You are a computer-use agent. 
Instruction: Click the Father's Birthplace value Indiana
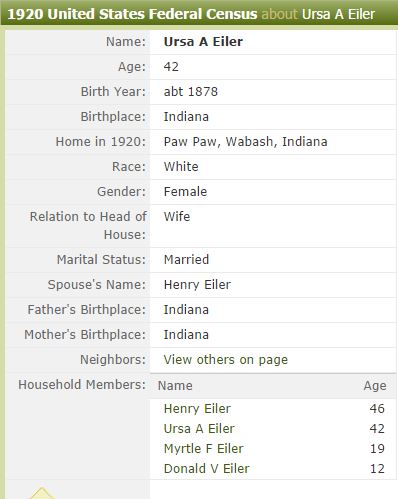pos(186,310)
